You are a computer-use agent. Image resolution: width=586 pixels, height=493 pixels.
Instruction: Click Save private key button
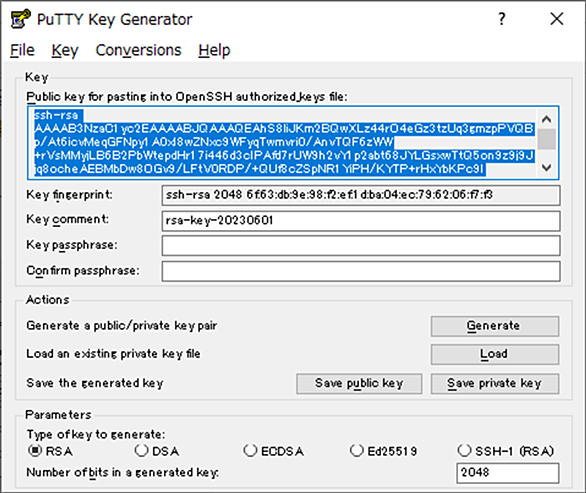495,383
